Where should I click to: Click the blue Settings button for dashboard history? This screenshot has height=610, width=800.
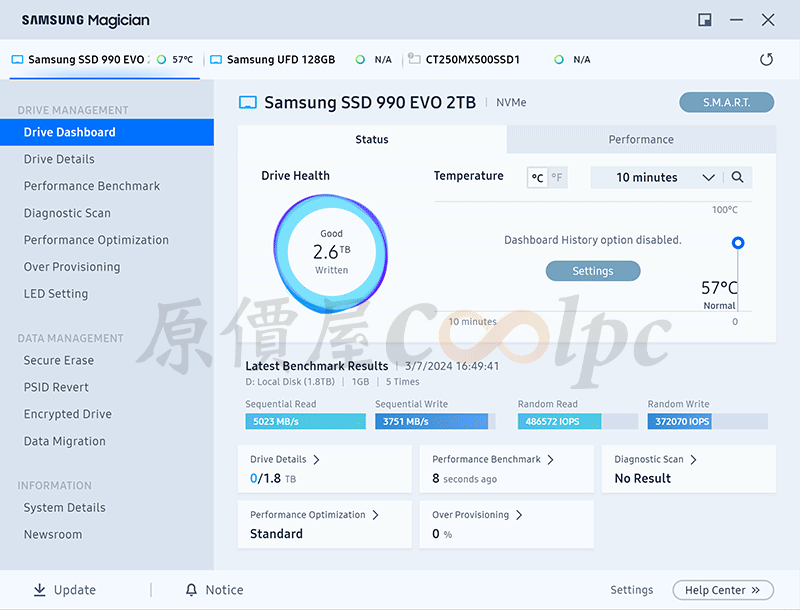pos(593,271)
